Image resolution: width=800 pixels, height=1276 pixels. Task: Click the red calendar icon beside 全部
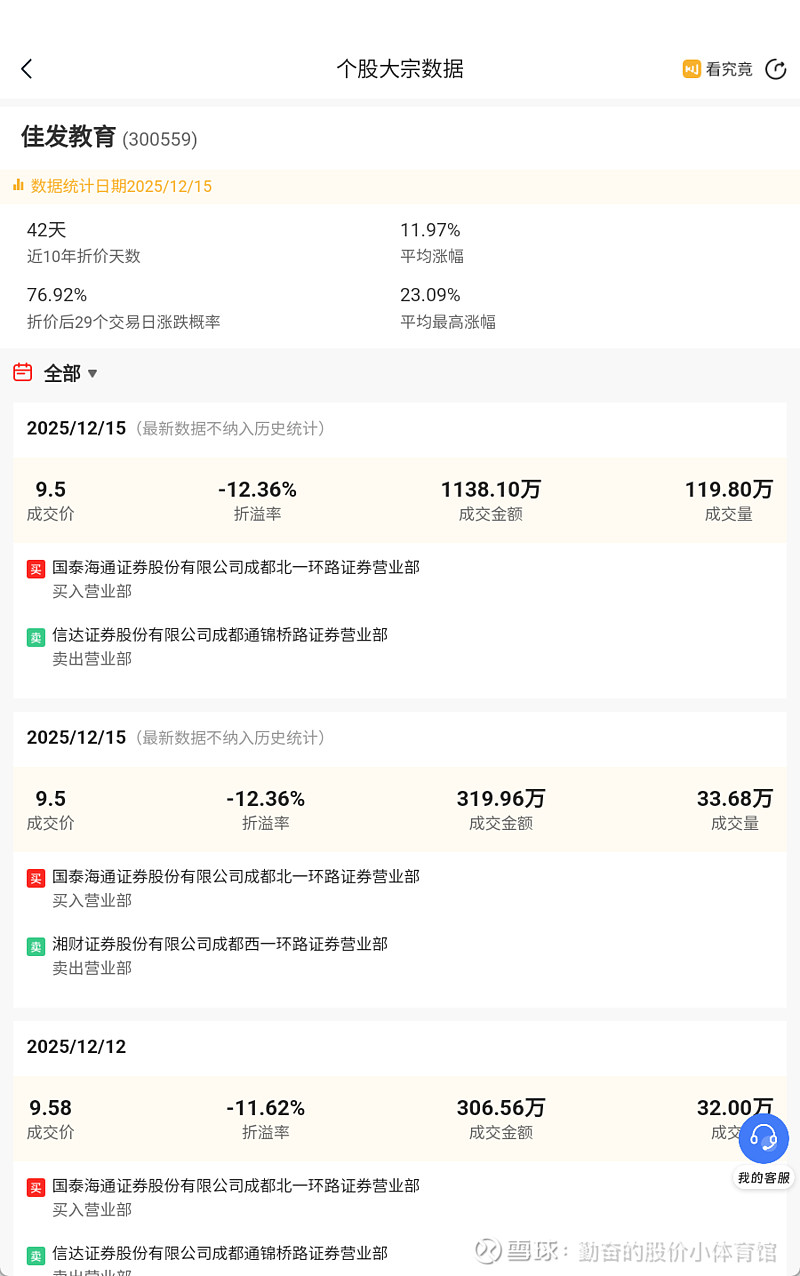pyautogui.click(x=23, y=373)
